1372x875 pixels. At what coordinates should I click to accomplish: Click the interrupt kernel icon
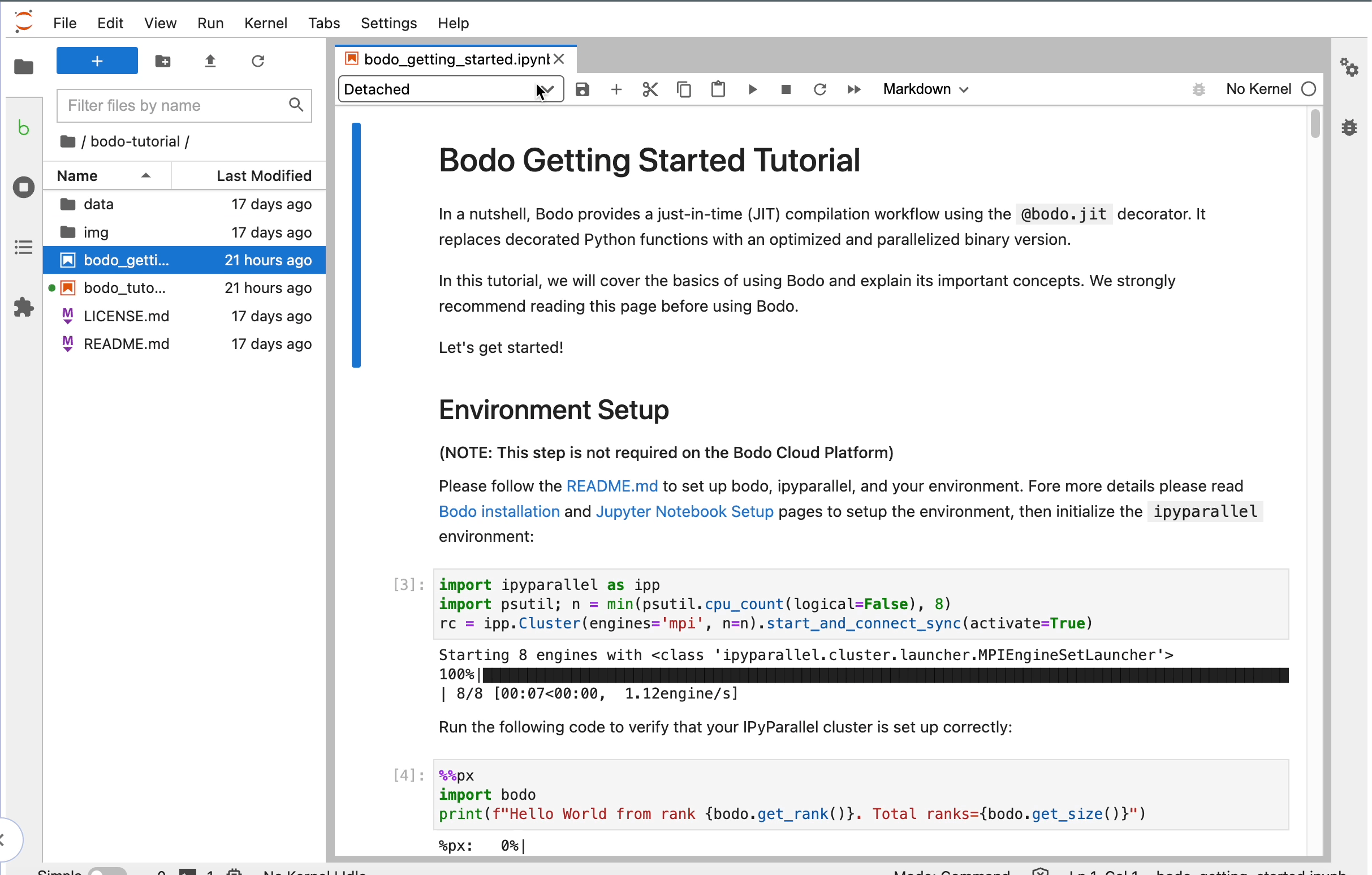click(x=786, y=89)
